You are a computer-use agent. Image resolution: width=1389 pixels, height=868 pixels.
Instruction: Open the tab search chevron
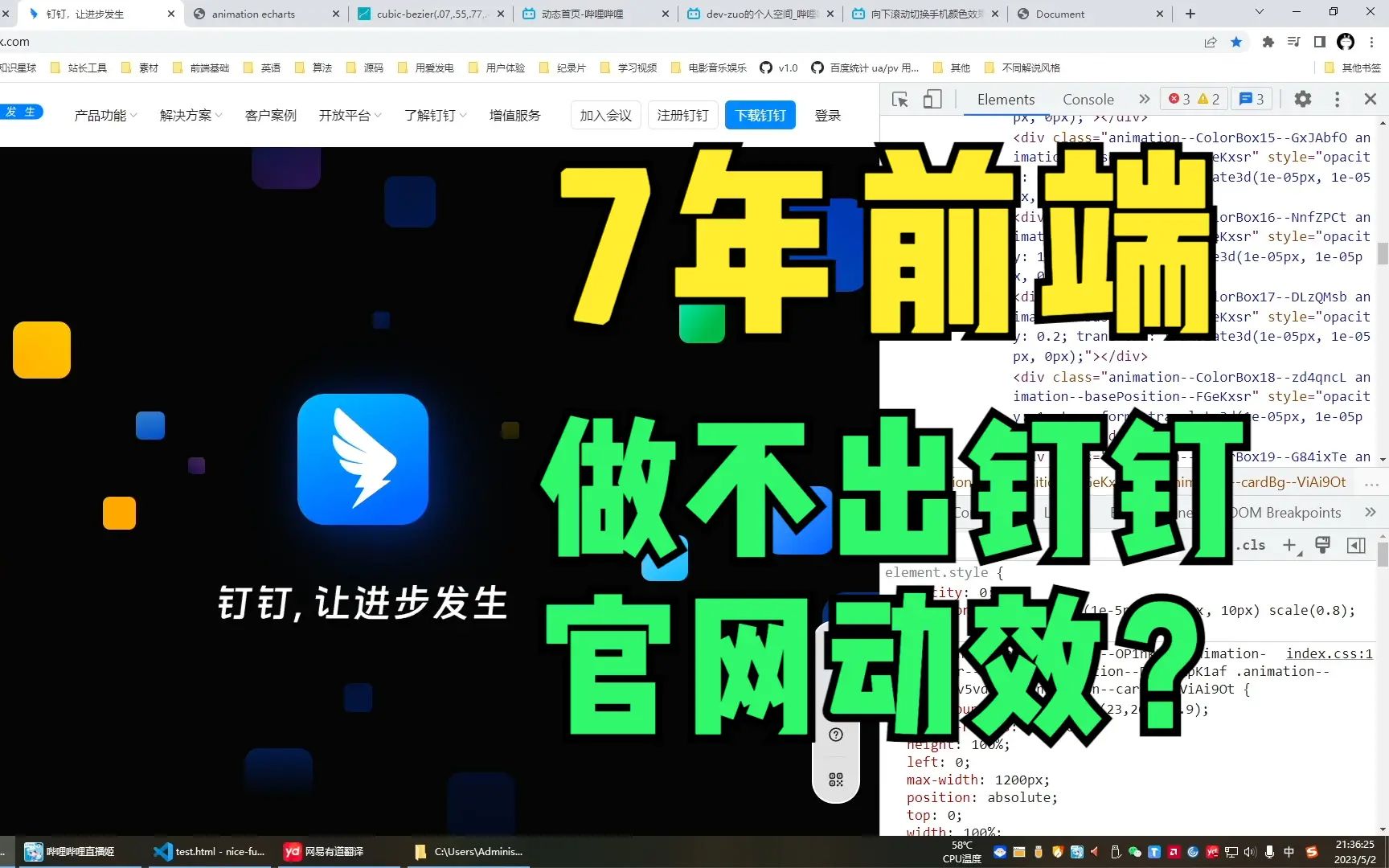click(x=1260, y=12)
